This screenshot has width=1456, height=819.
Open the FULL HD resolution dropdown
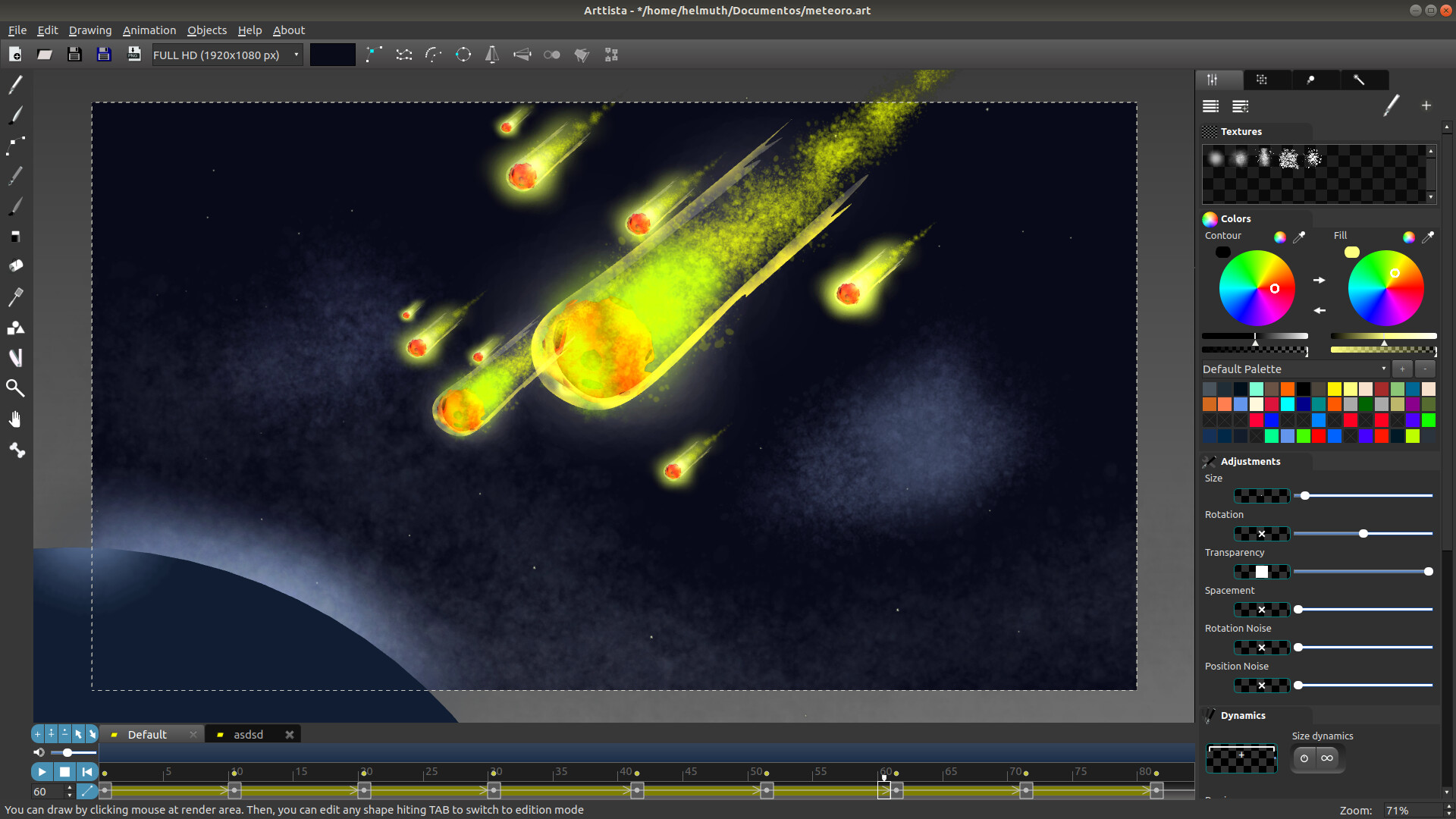(295, 55)
